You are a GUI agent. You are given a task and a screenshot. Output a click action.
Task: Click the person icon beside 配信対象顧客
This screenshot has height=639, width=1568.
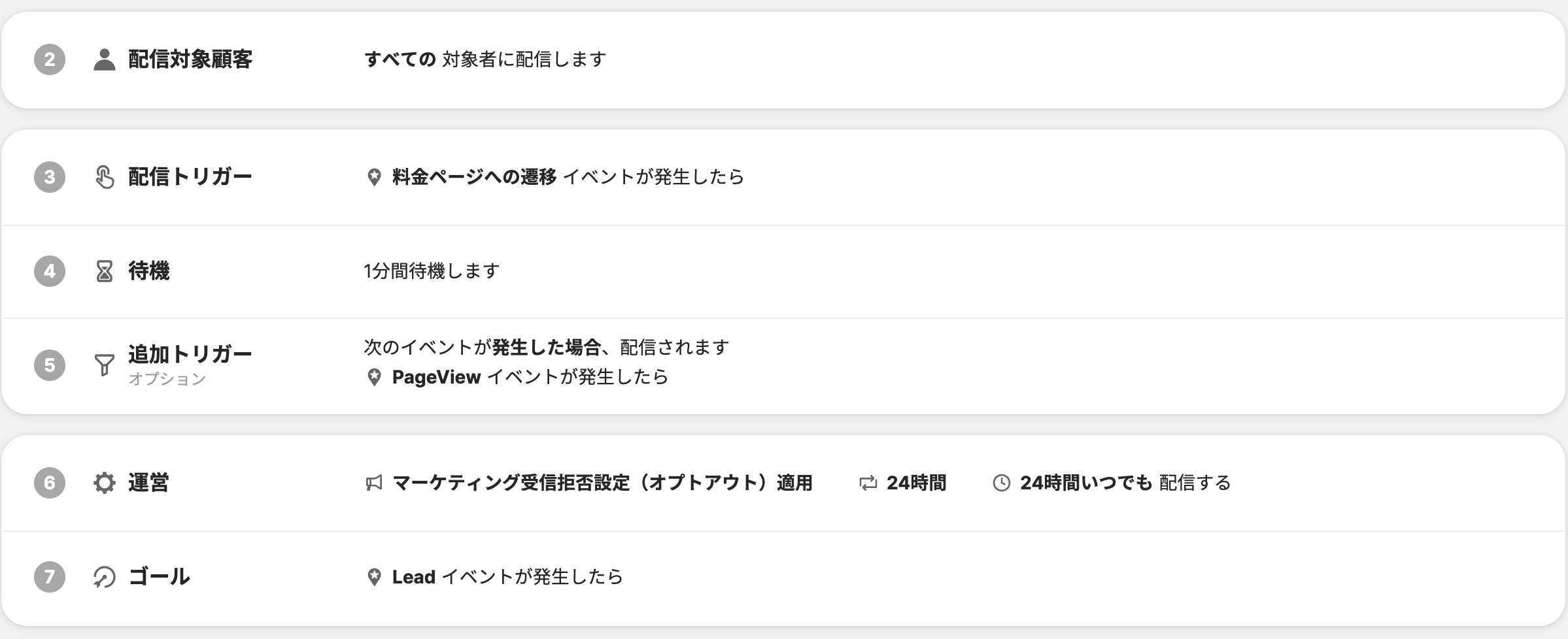pyautogui.click(x=105, y=59)
